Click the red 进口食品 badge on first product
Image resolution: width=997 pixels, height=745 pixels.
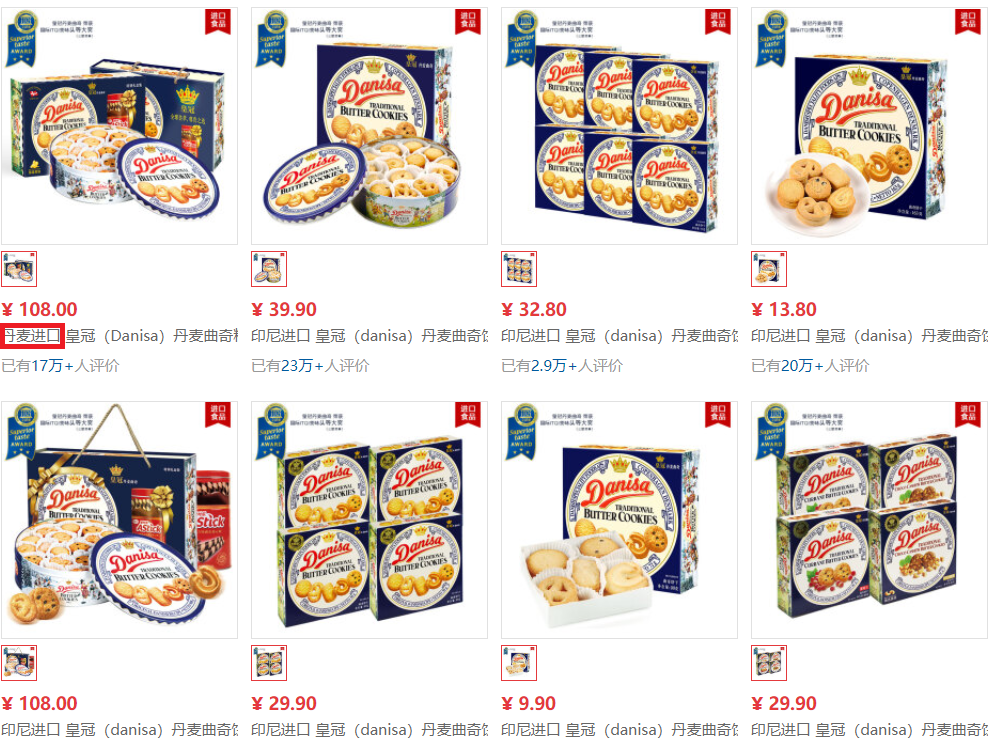[218, 21]
